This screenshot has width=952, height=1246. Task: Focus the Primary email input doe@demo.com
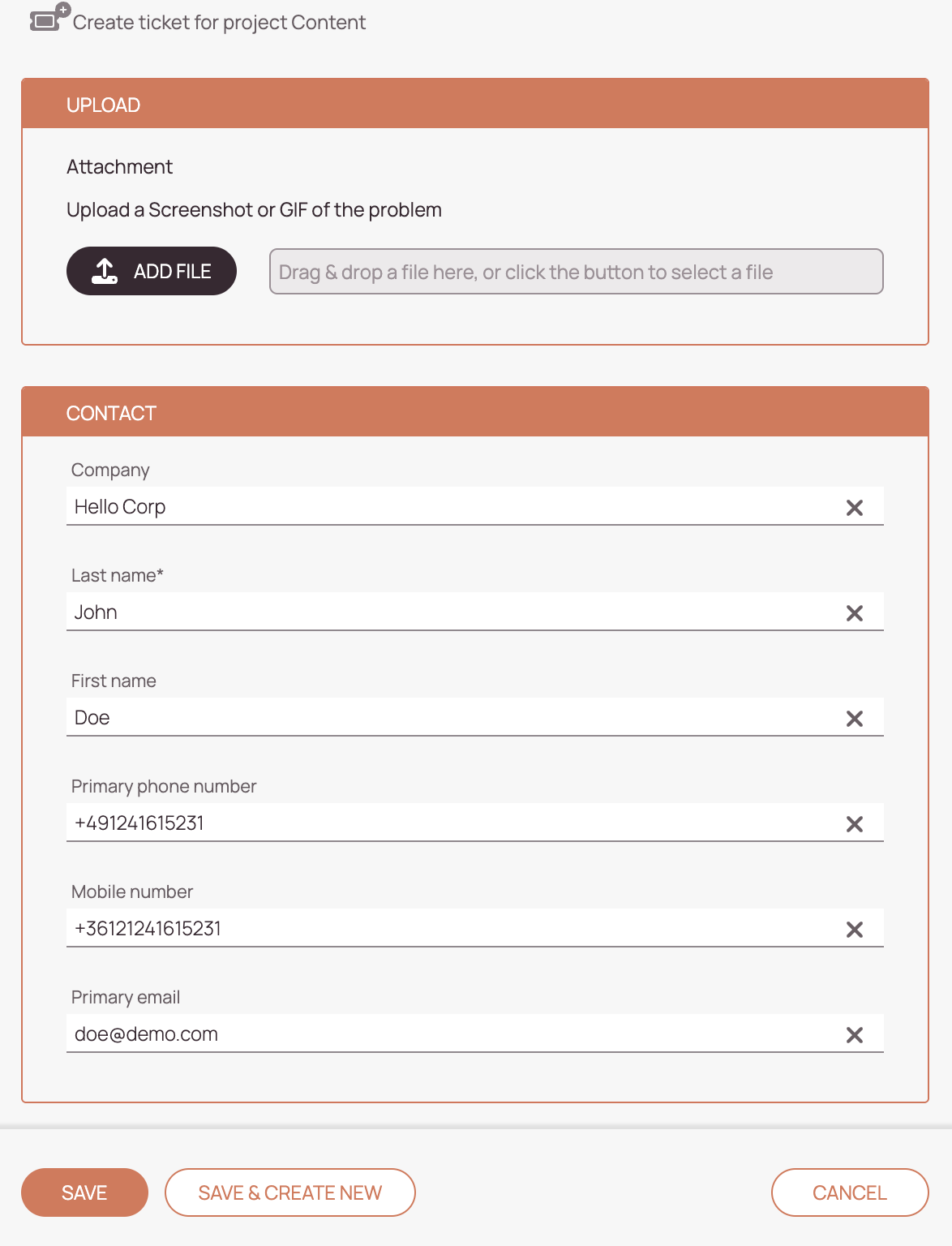(454, 1033)
